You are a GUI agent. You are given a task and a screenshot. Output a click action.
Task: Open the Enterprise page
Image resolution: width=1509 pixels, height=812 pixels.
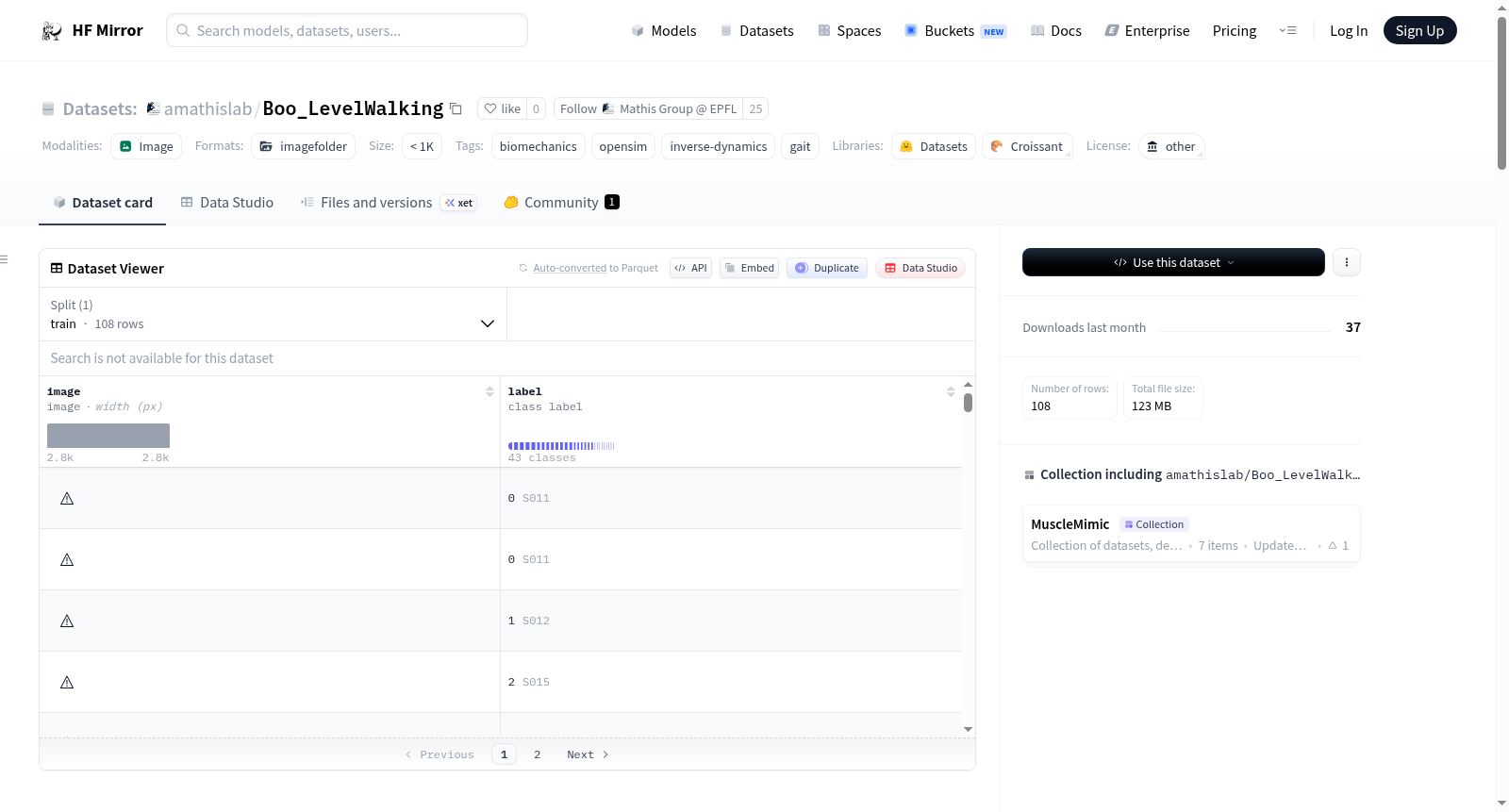point(1147,30)
